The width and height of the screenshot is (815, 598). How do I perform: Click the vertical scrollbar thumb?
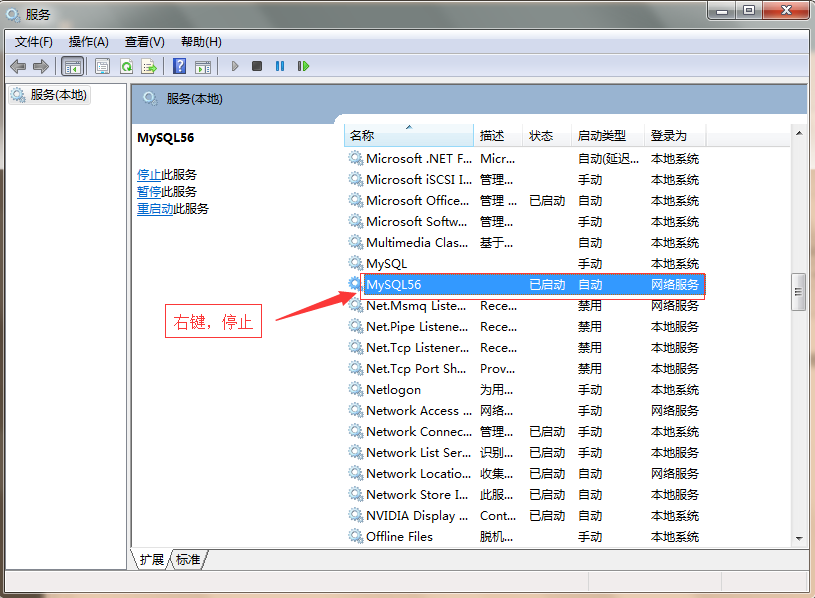click(798, 291)
